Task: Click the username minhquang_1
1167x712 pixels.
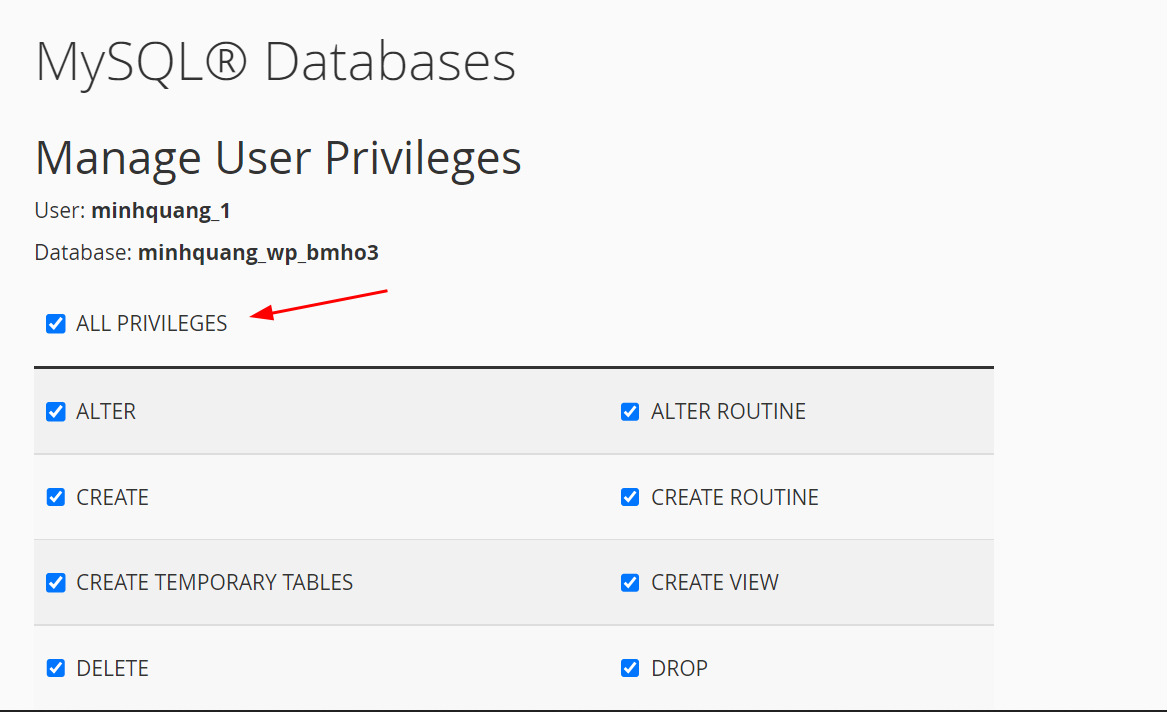Action: coord(161,210)
